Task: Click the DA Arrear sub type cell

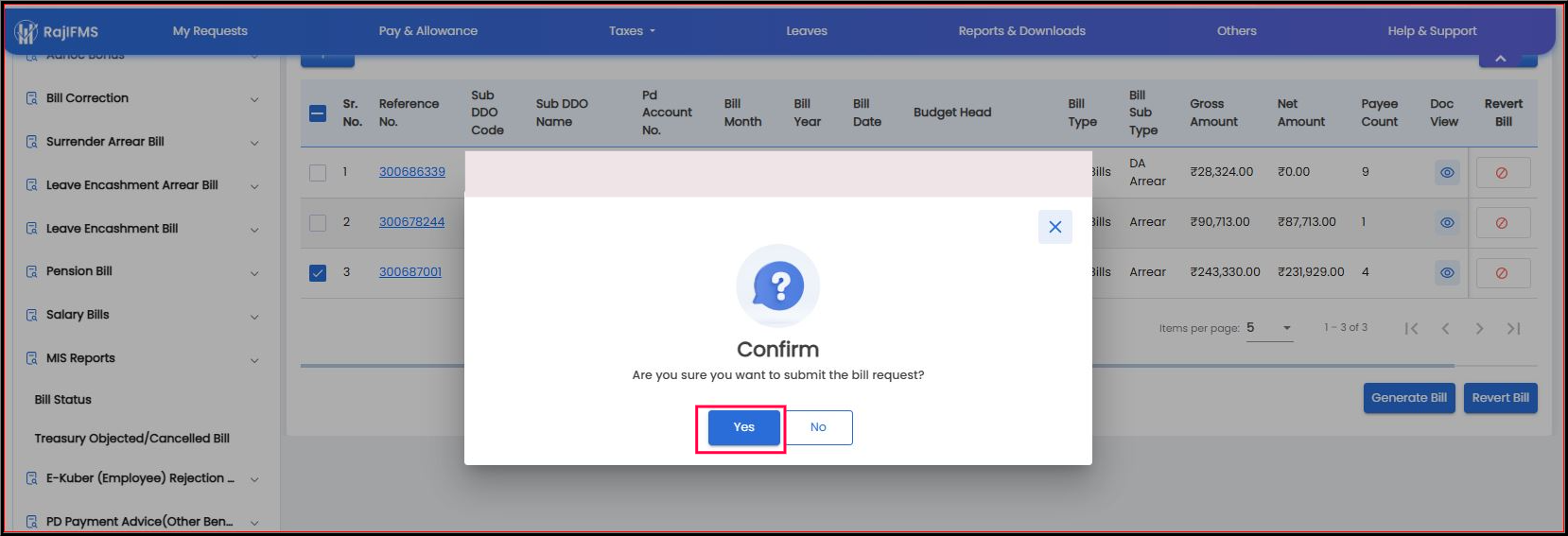Action: point(1147,172)
